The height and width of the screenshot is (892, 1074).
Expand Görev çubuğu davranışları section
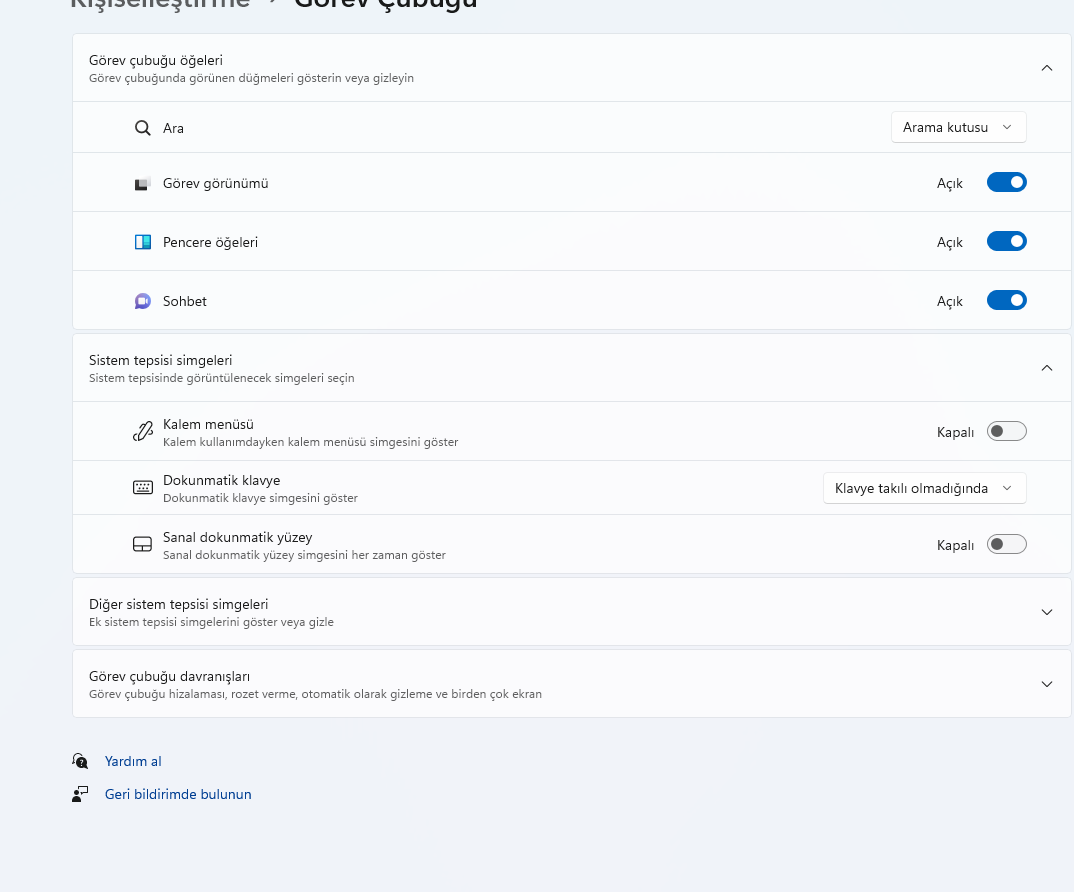[1047, 684]
